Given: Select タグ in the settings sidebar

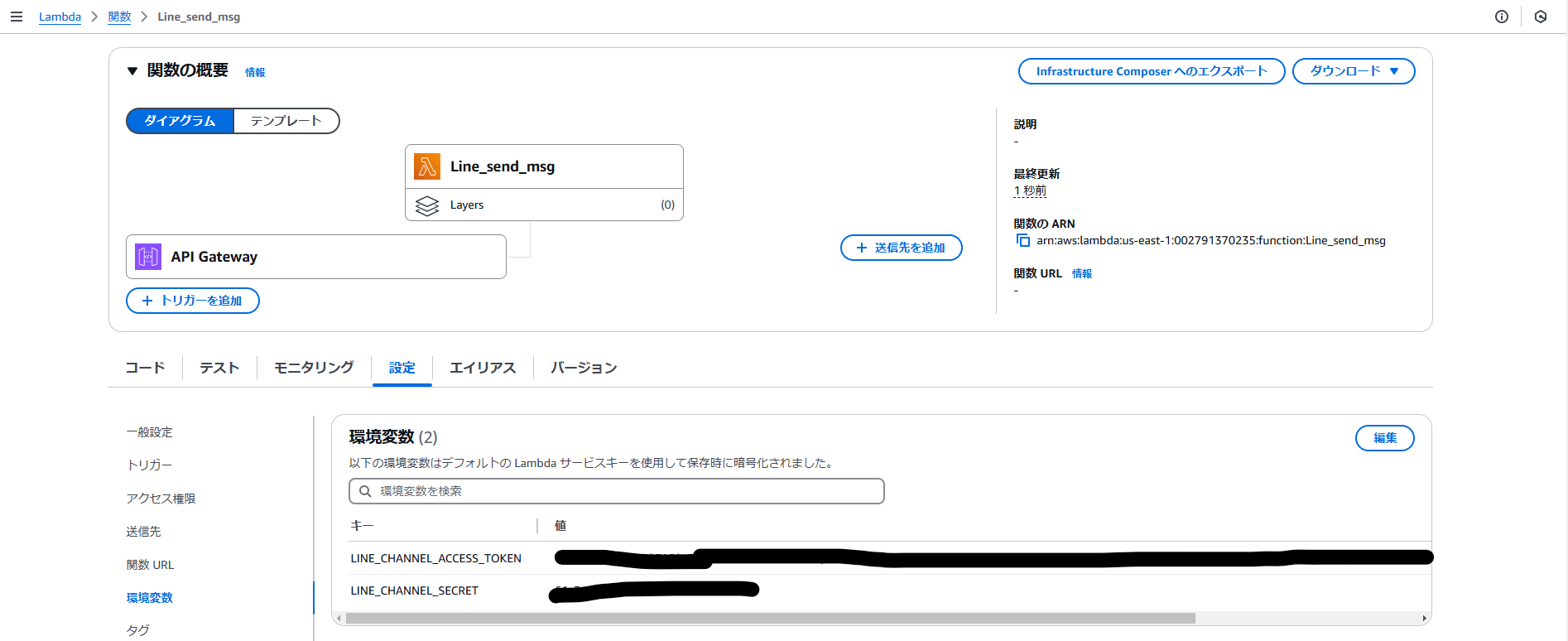Looking at the screenshot, I should click(x=138, y=630).
